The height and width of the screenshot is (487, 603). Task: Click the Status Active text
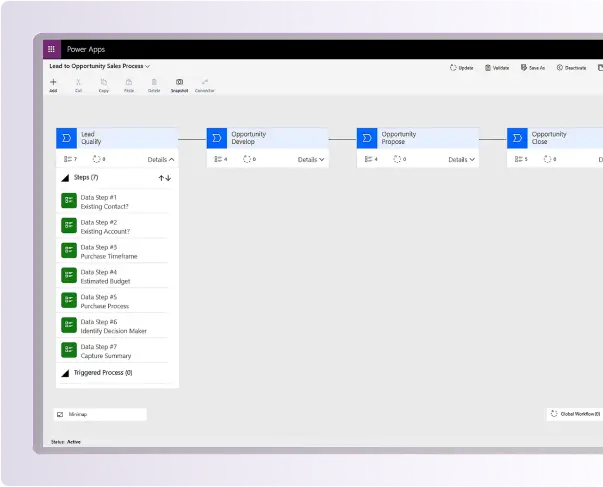pos(66,442)
